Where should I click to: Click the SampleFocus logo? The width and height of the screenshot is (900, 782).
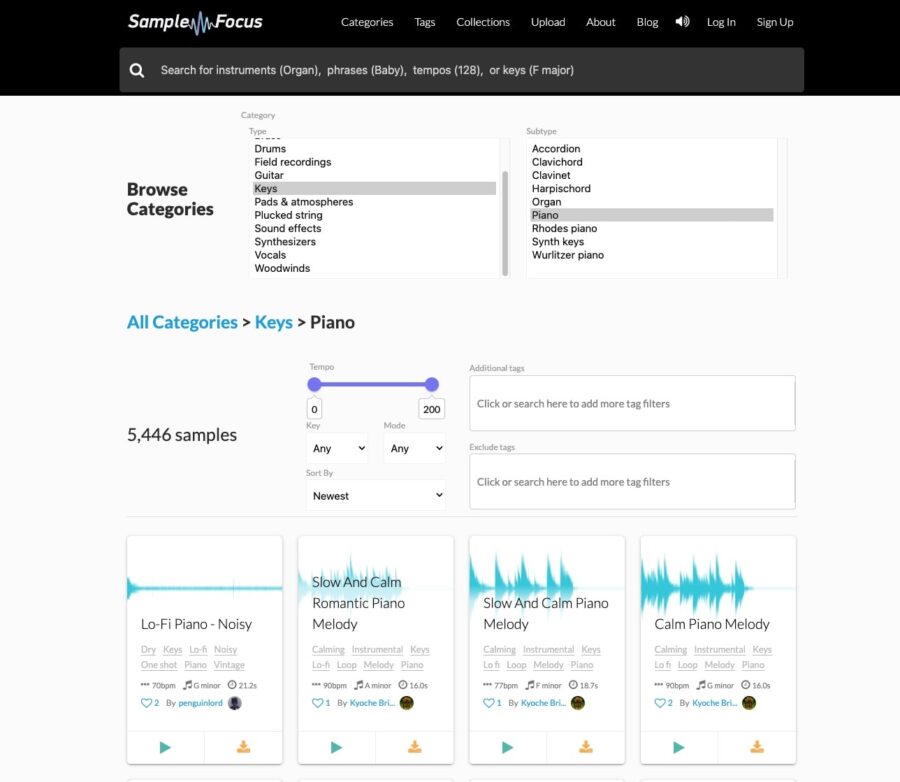[195, 21]
